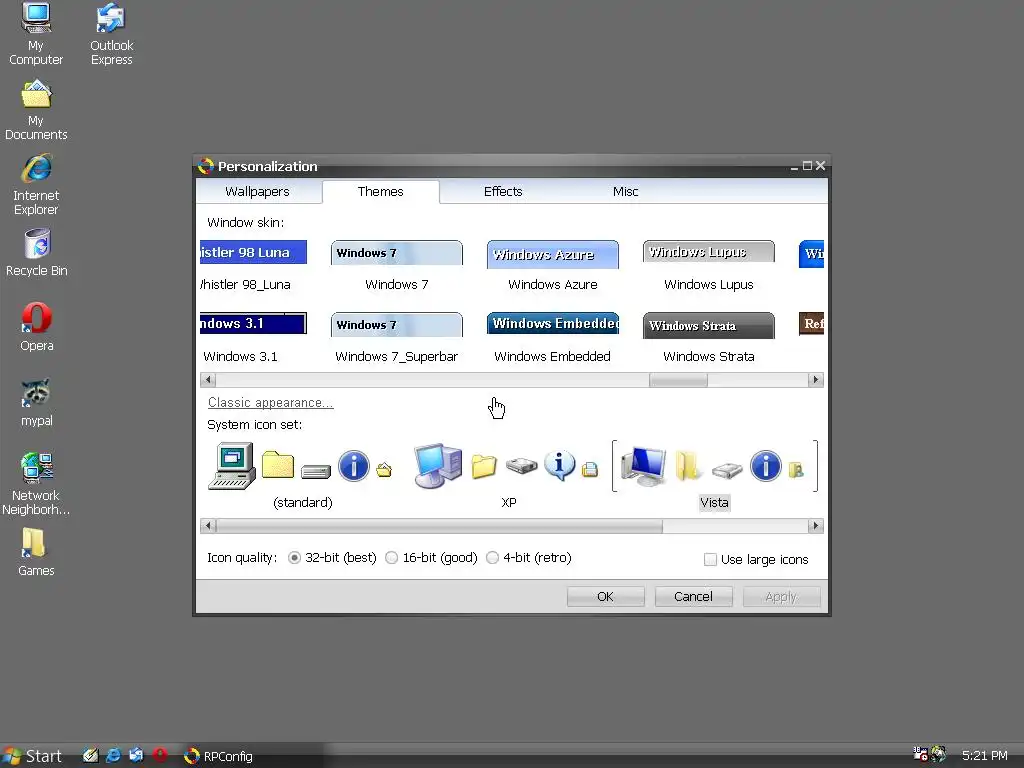
Task: Open Classic appearance link
Action: click(270, 402)
